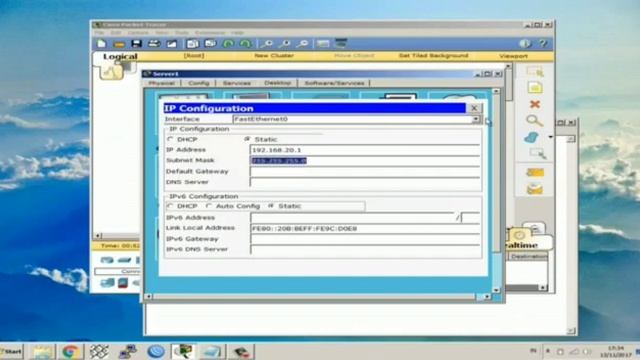The image size is (640, 360).
Task: Open the Custom Devices Dialog icon
Action: coord(341,43)
